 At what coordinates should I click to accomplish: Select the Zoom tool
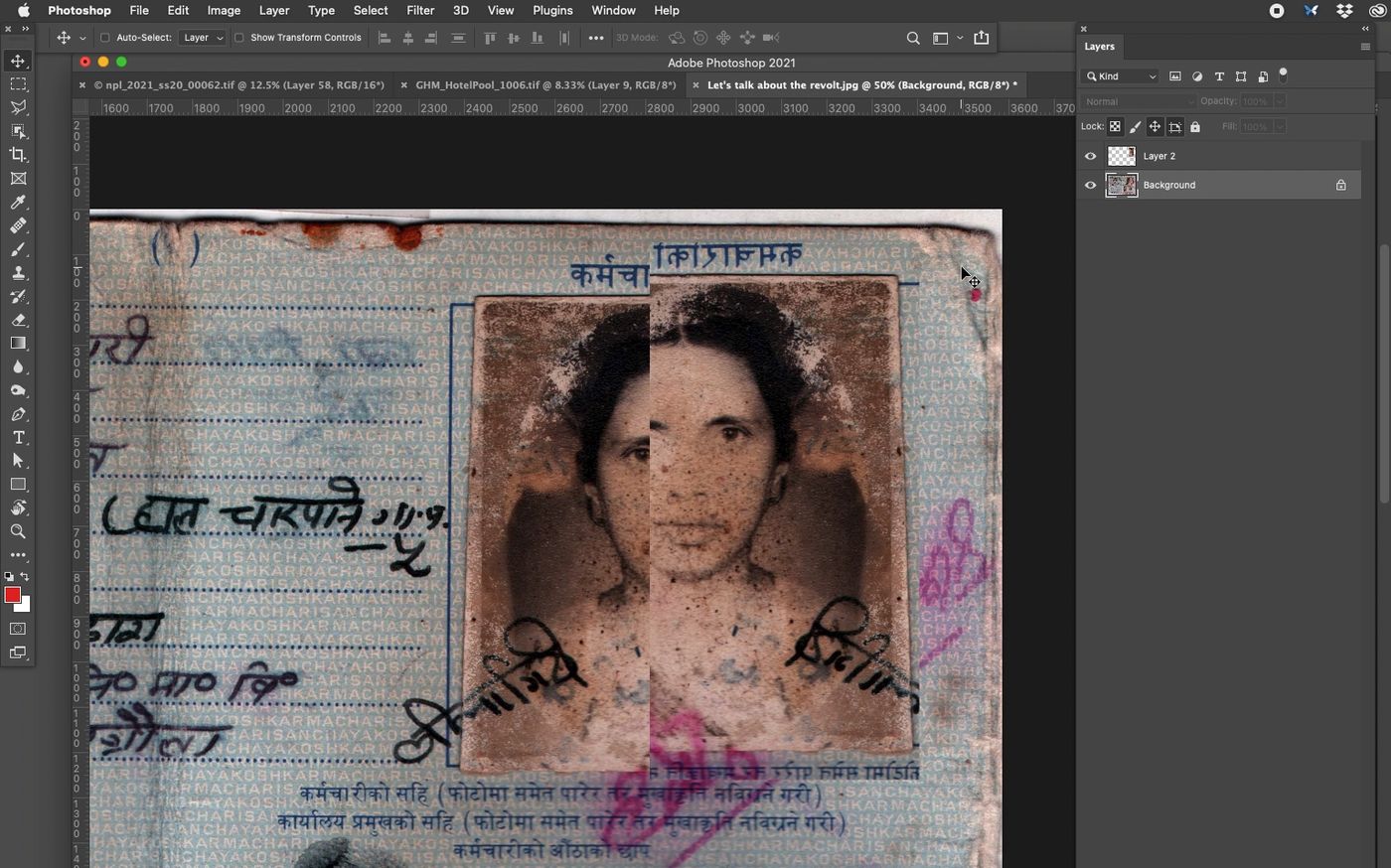[18, 531]
